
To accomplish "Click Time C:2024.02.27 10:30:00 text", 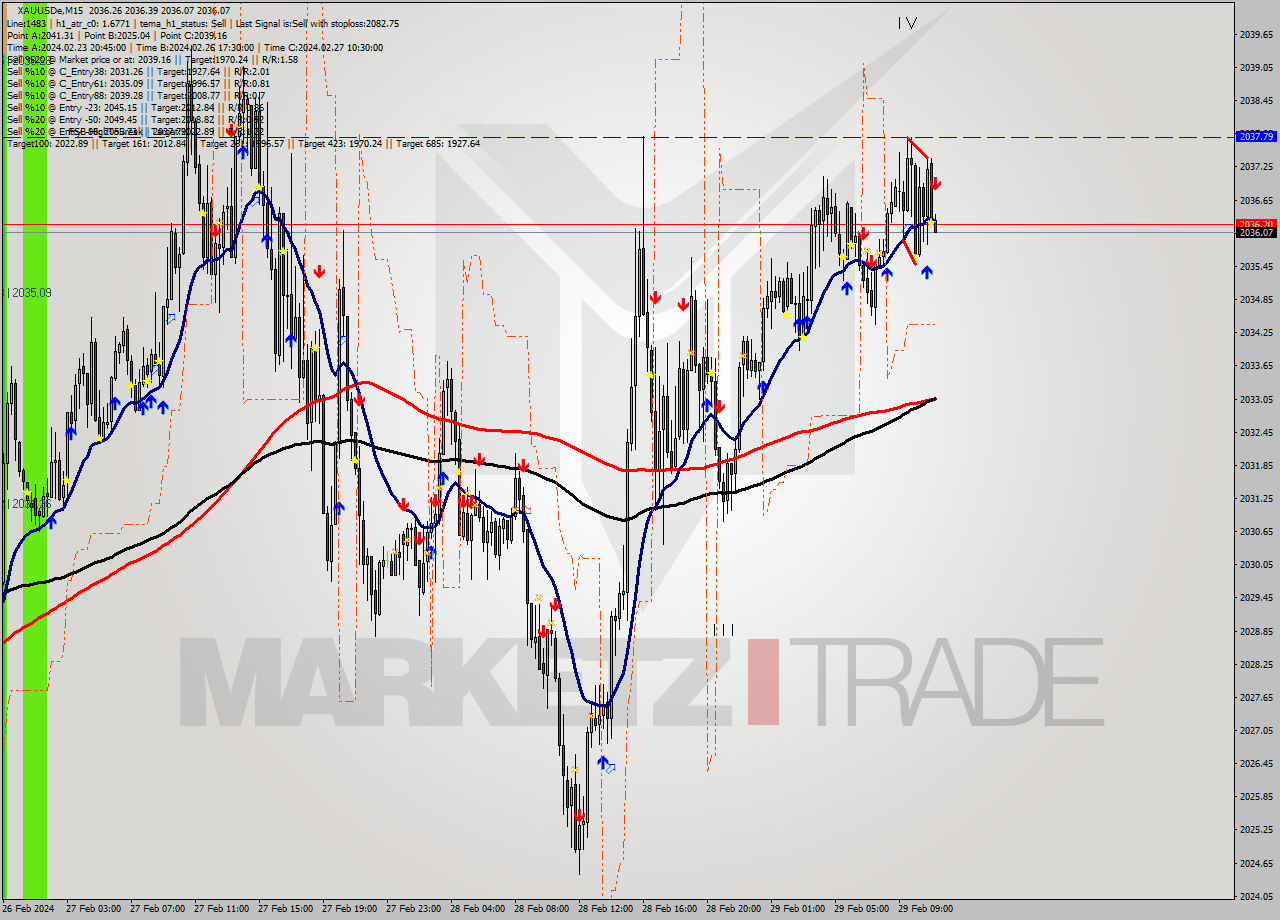I will tap(323, 47).
